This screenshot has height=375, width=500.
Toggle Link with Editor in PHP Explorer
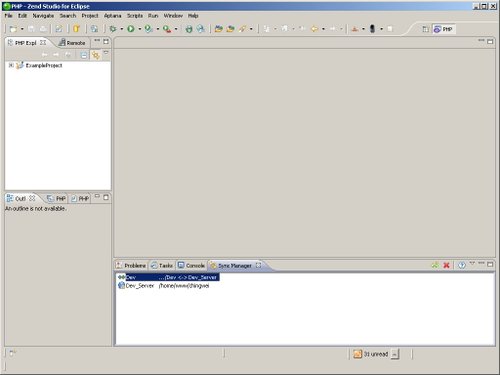[96, 55]
